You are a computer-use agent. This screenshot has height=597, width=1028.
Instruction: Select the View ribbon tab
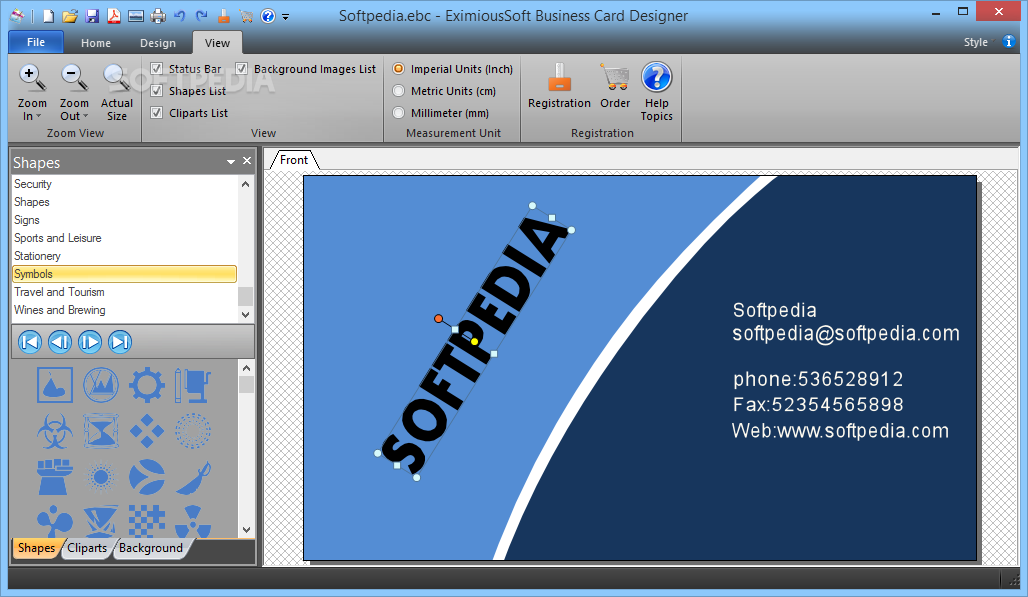(217, 43)
